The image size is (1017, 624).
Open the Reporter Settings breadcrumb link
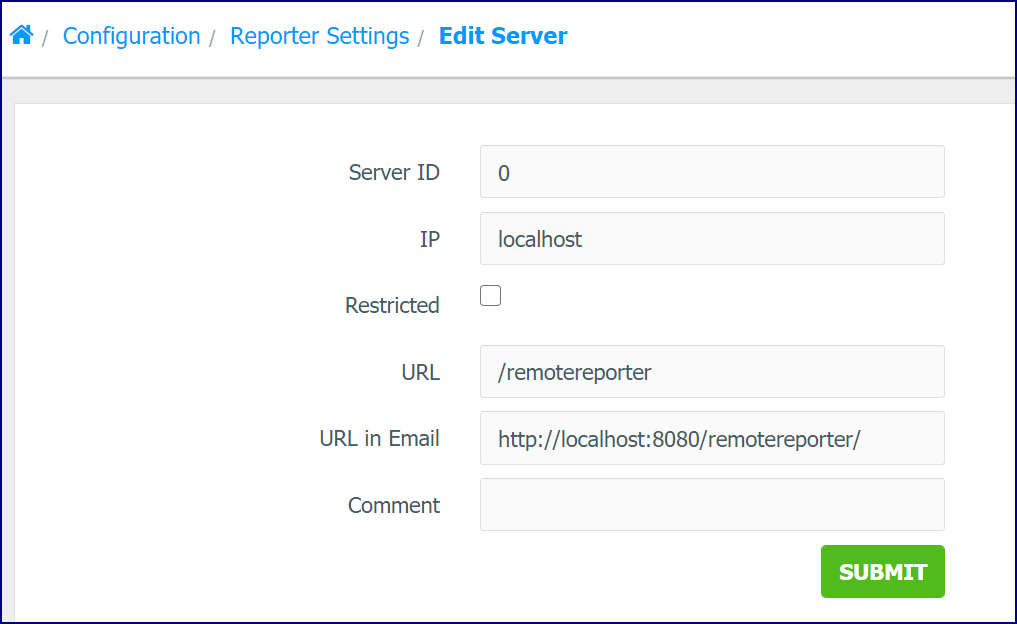click(x=319, y=36)
